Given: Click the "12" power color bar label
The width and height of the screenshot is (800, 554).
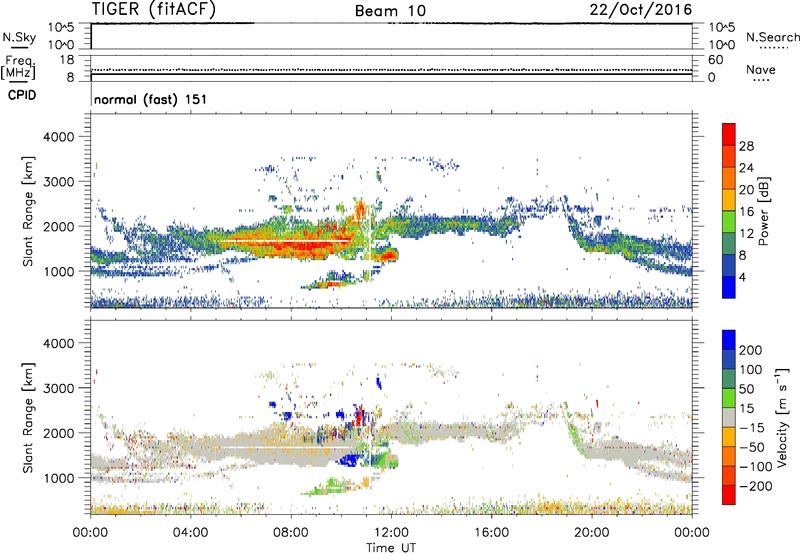Looking at the screenshot, I should 746,234.
